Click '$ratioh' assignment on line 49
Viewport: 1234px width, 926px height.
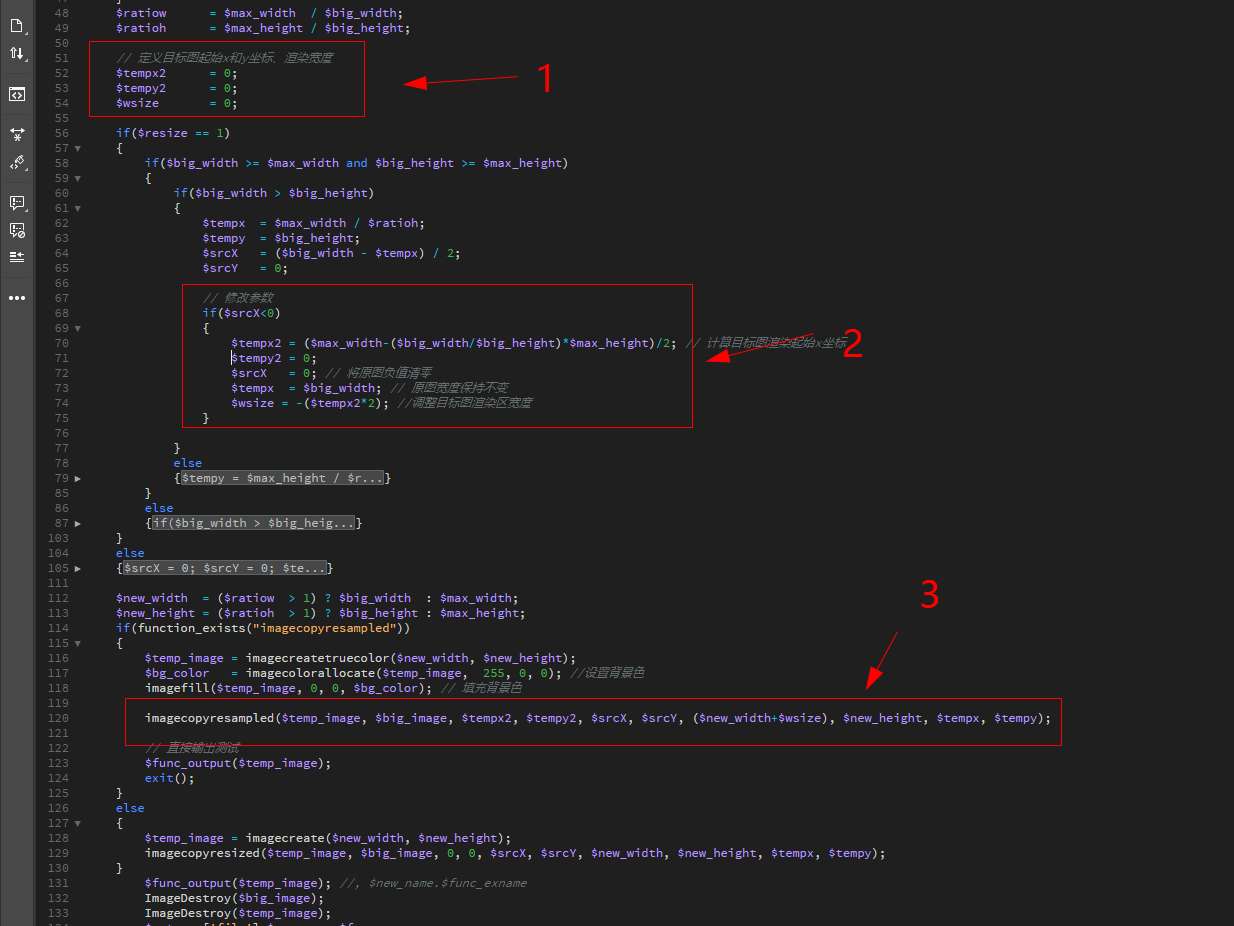click(x=263, y=28)
